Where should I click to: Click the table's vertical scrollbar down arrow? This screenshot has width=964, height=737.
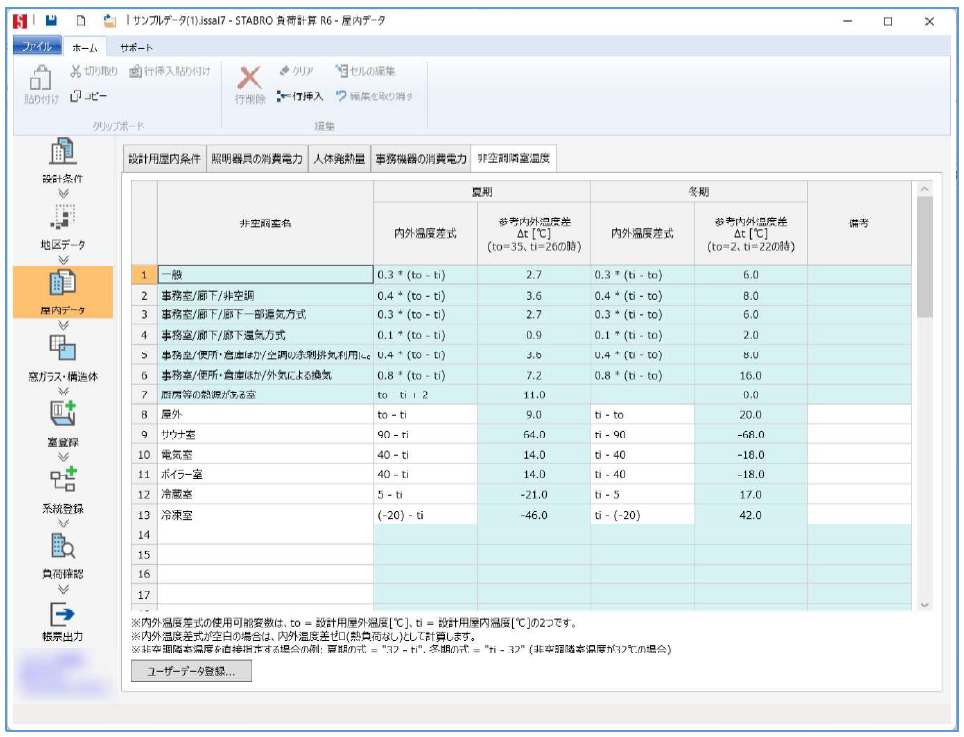click(x=923, y=603)
